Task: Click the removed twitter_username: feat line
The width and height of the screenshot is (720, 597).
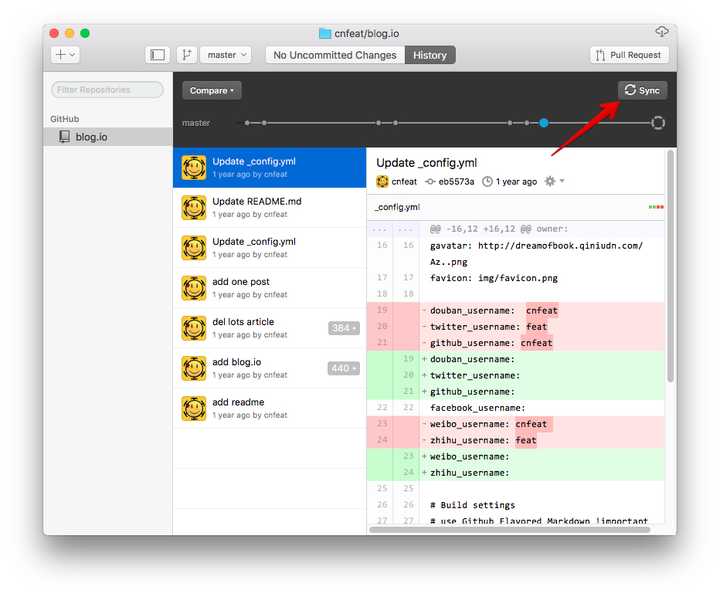Action: tap(516, 327)
